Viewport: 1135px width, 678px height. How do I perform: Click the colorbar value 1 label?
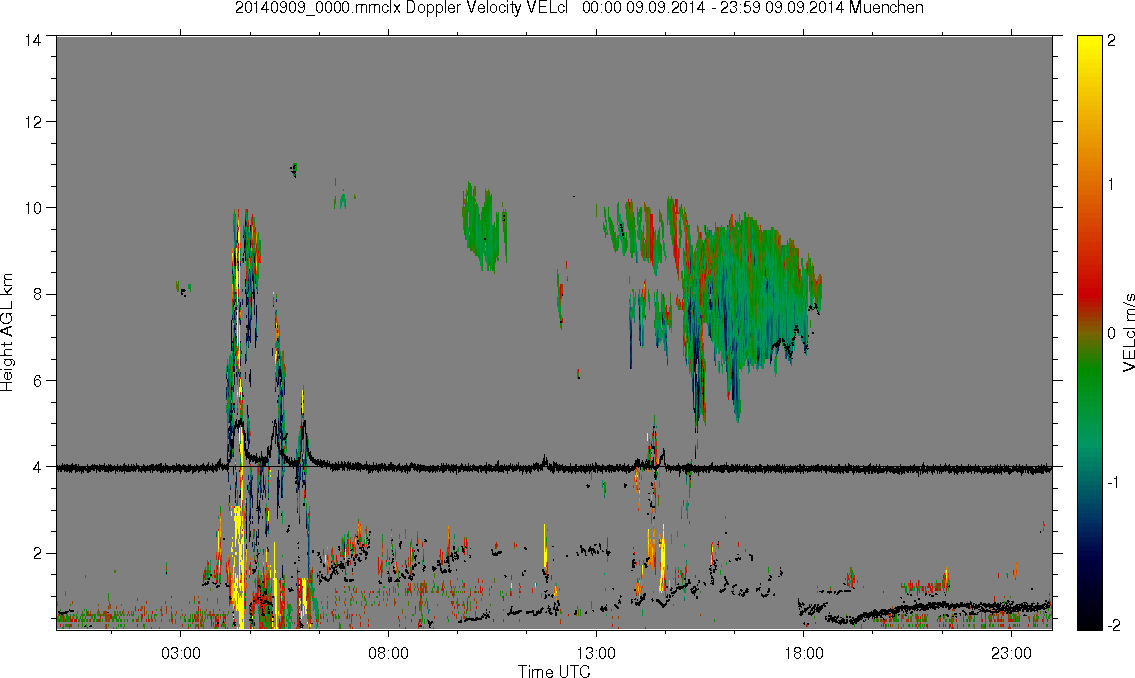click(1111, 185)
